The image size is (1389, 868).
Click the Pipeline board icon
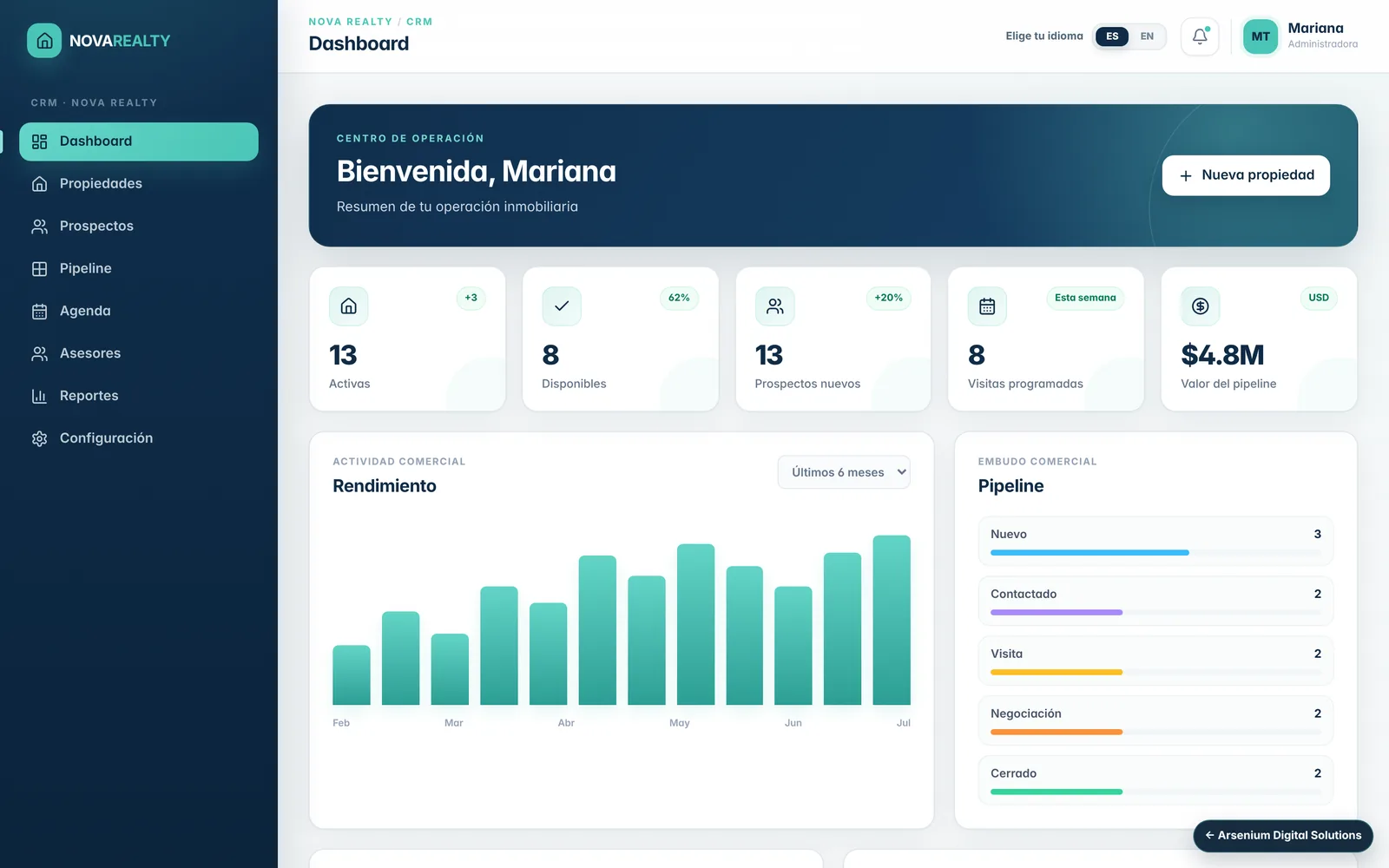39,269
